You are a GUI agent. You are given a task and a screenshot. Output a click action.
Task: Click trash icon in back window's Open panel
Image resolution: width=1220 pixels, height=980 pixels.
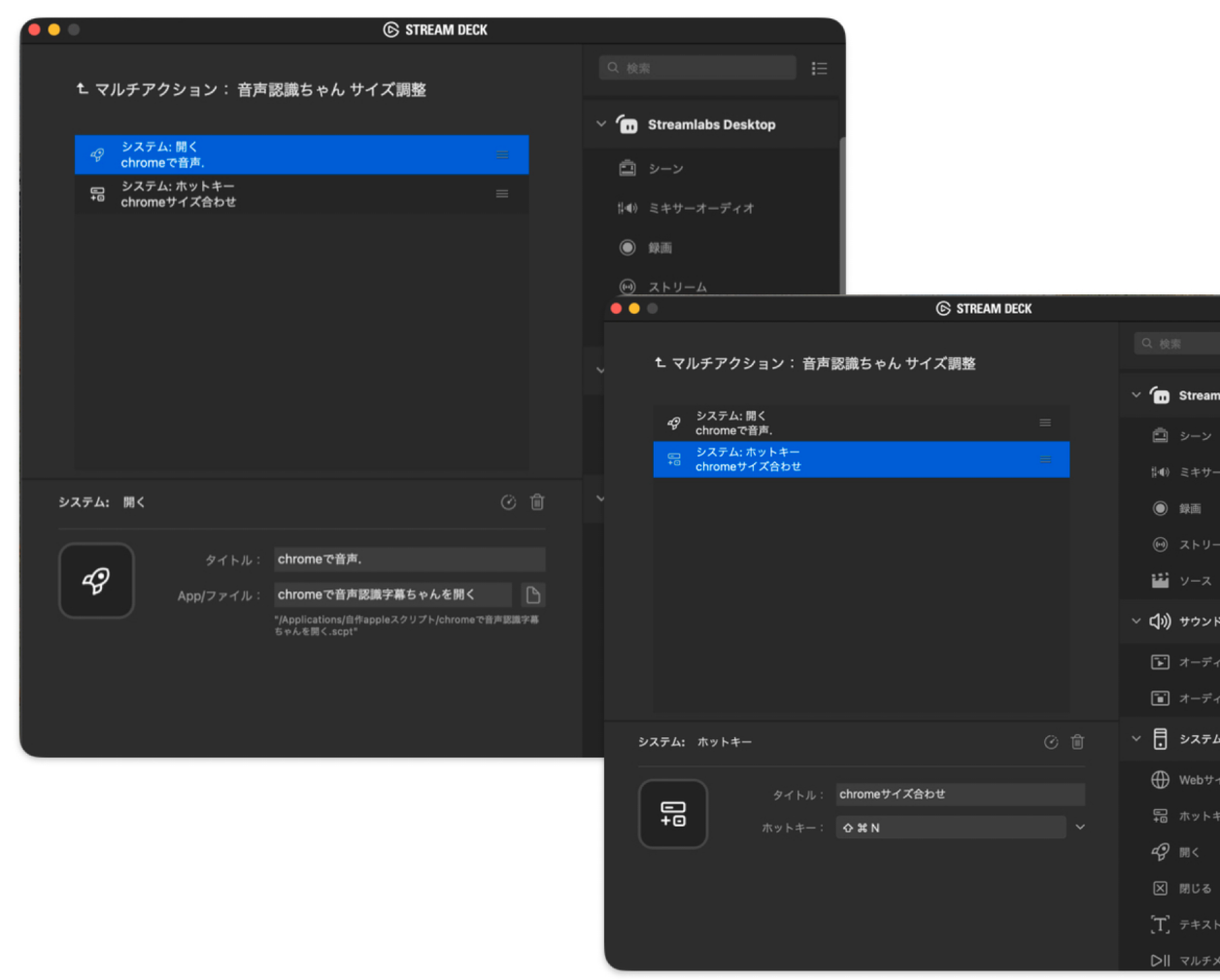(x=537, y=502)
